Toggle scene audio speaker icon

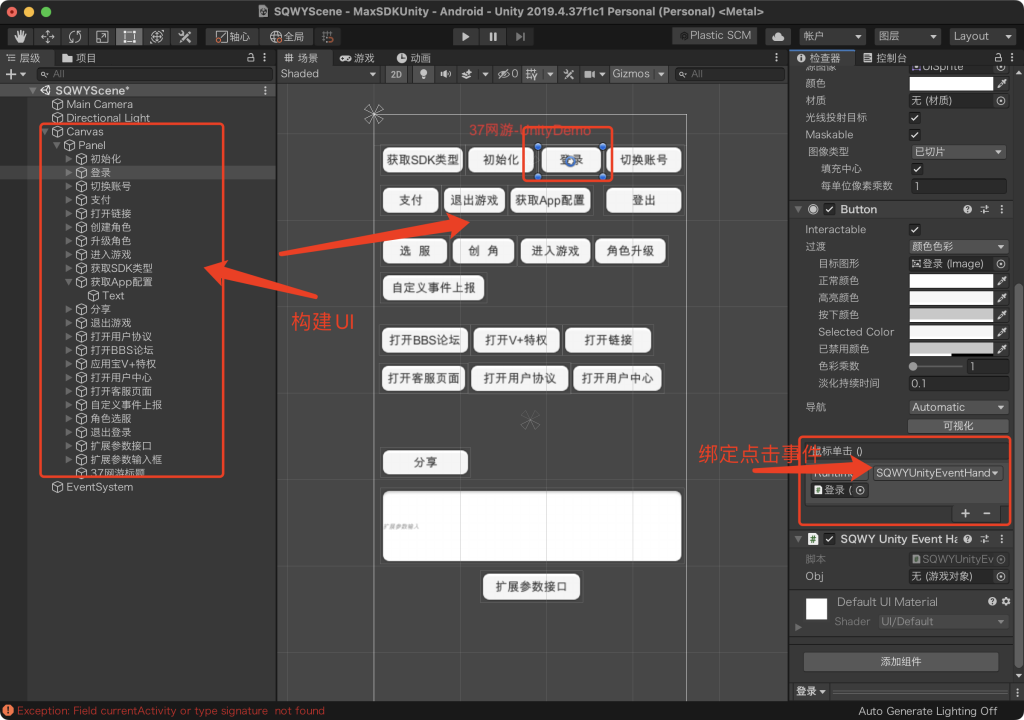(445, 74)
